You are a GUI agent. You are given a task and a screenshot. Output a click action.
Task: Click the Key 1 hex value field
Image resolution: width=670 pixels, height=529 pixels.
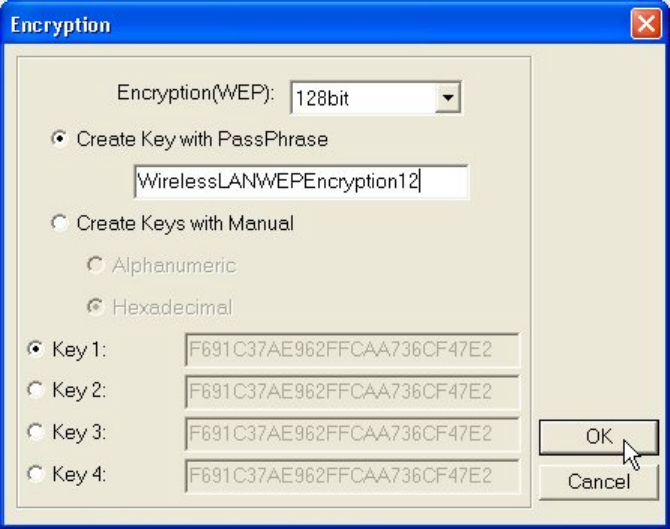pos(352,351)
